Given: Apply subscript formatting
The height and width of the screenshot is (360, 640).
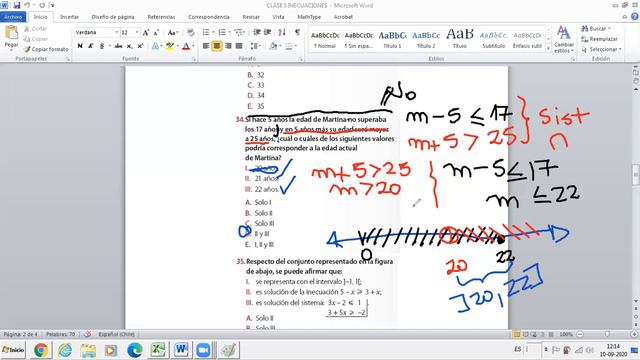Looking at the screenshot, I should pos(129,46).
